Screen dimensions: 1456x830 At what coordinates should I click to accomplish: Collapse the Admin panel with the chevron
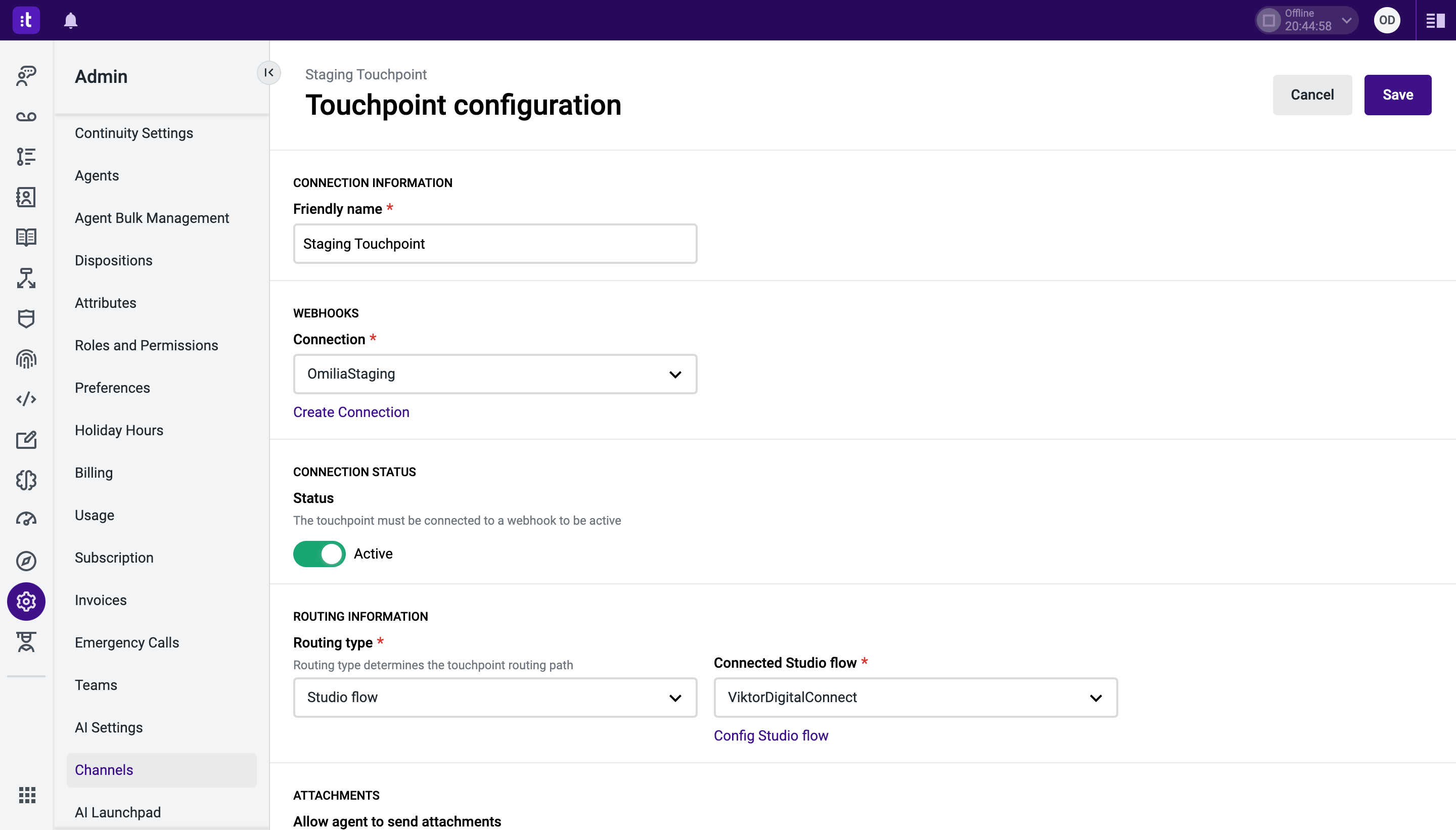click(x=268, y=72)
